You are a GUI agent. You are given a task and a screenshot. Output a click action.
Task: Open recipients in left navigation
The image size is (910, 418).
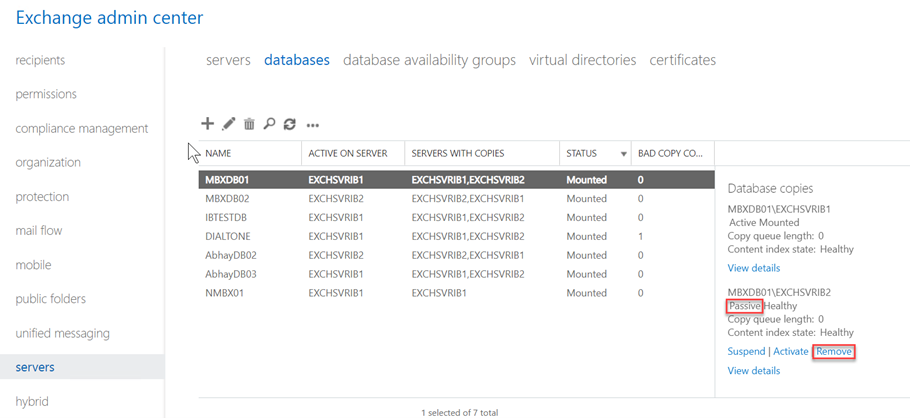(40, 60)
